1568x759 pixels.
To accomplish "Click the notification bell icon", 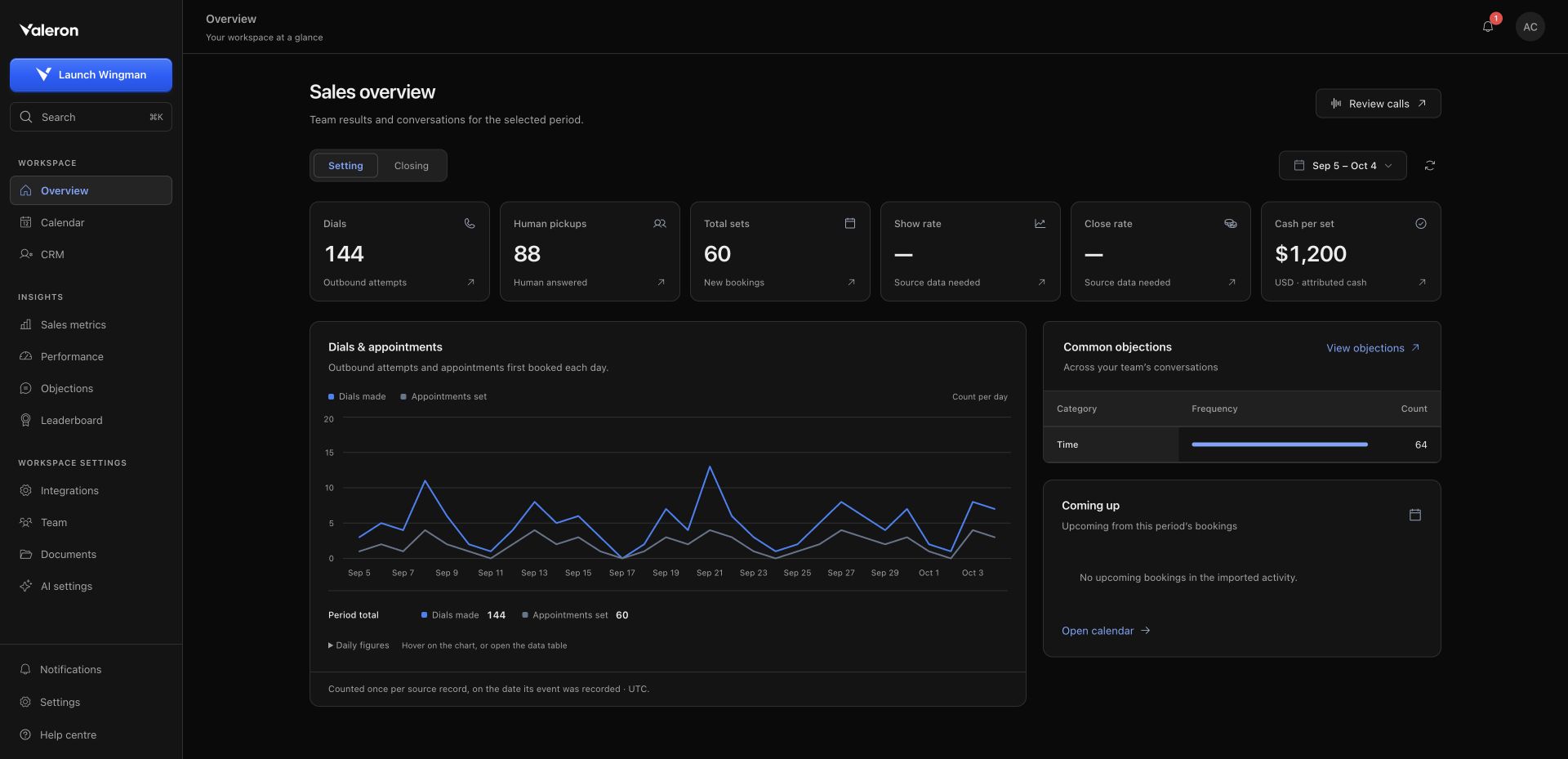I will tap(1488, 26).
